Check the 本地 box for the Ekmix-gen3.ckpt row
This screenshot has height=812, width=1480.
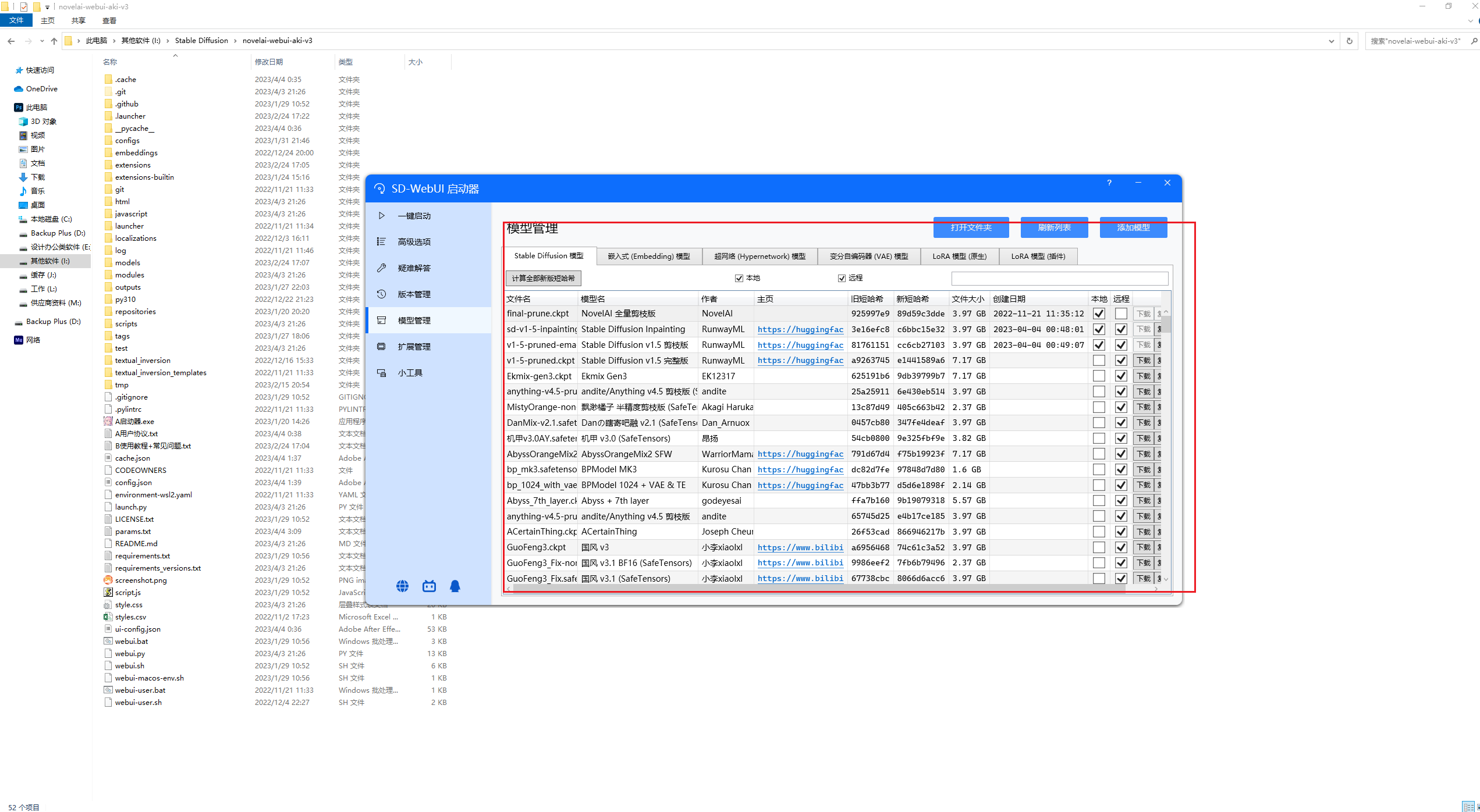pyautogui.click(x=1099, y=376)
